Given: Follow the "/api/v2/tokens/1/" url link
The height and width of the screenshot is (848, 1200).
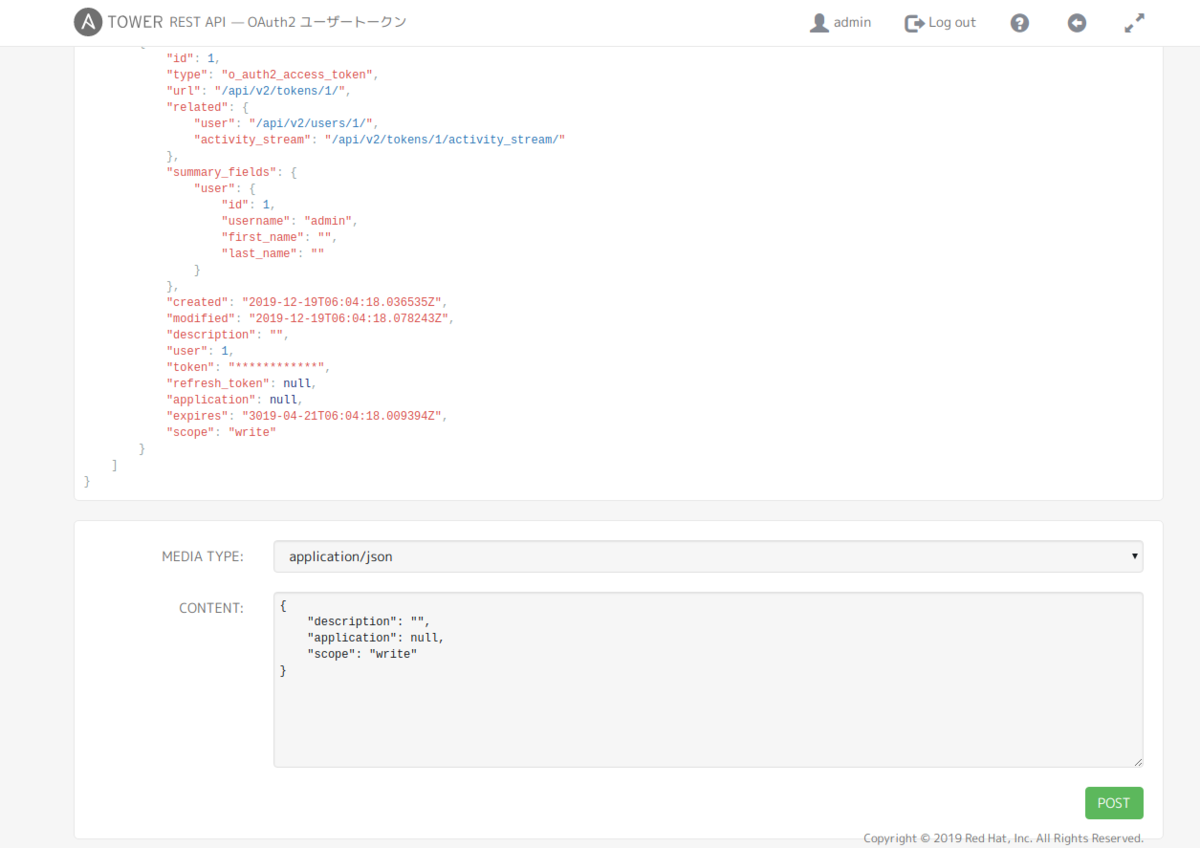Looking at the screenshot, I should [281, 91].
